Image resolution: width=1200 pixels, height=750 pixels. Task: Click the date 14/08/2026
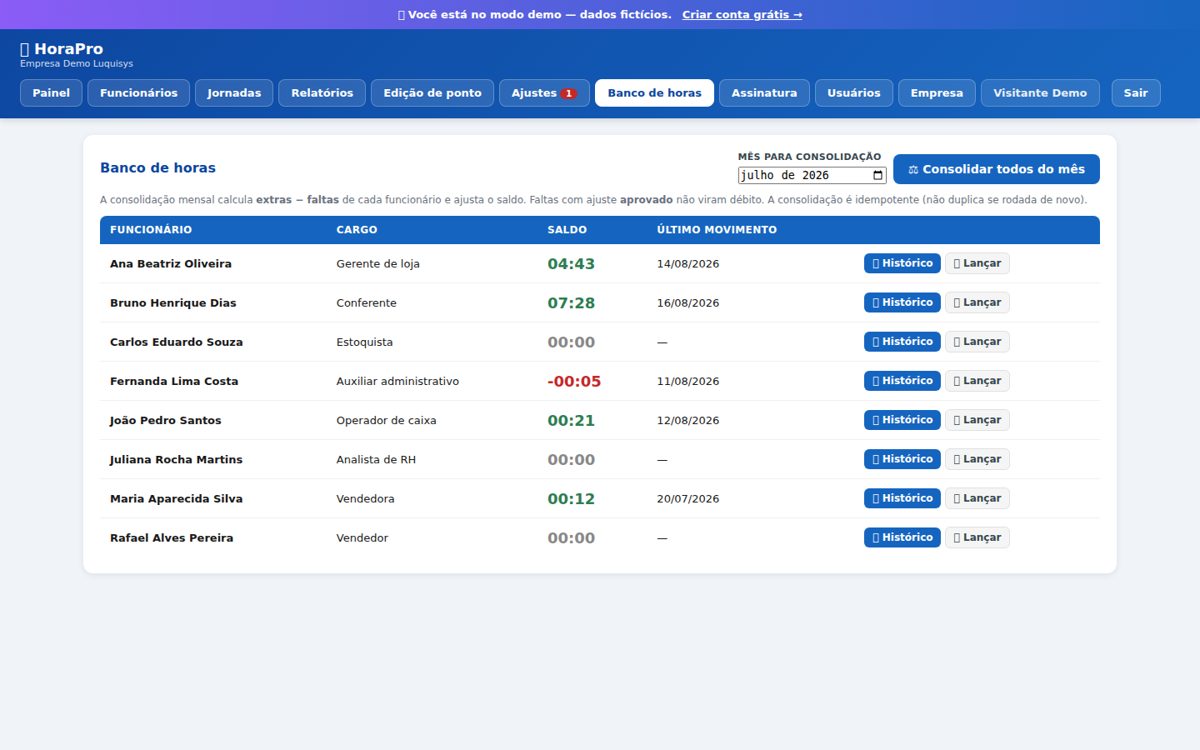click(688, 264)
